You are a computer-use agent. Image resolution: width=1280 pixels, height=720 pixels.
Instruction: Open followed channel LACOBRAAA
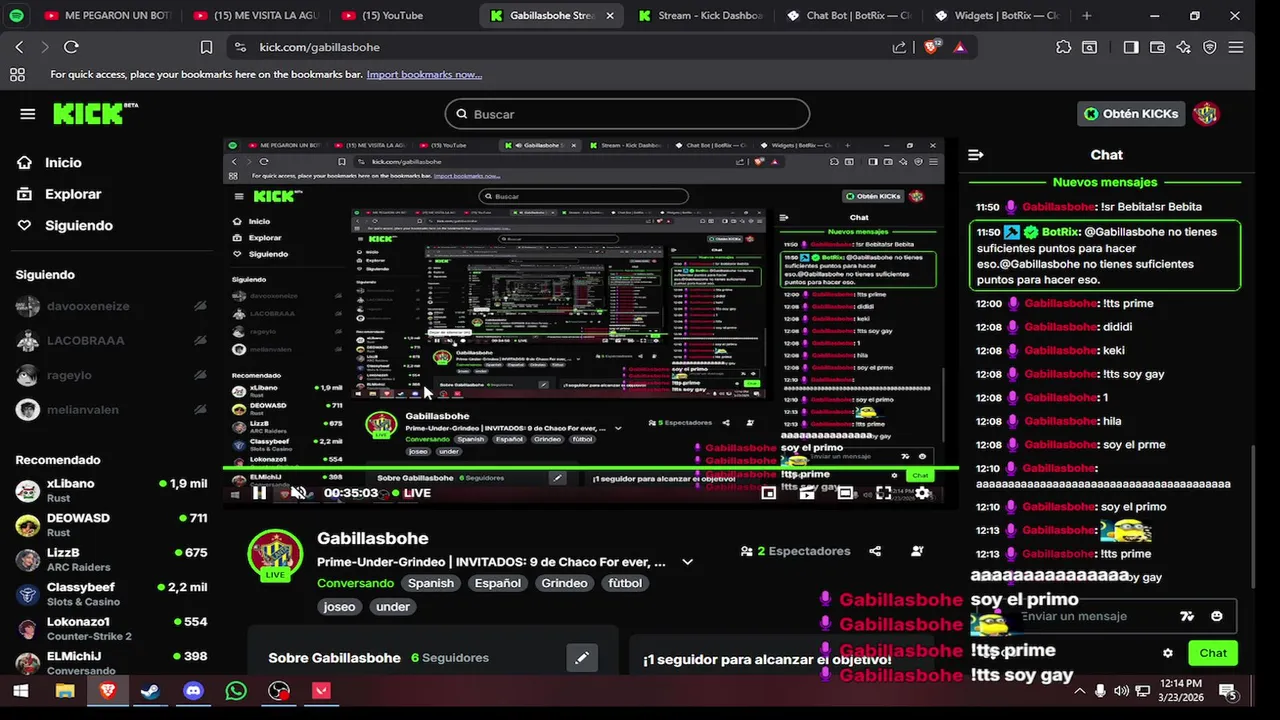[x=111, y=340]
